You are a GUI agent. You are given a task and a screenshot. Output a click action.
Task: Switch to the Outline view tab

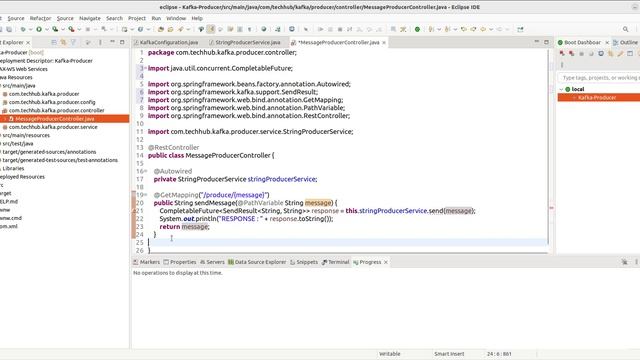point(626,42)
